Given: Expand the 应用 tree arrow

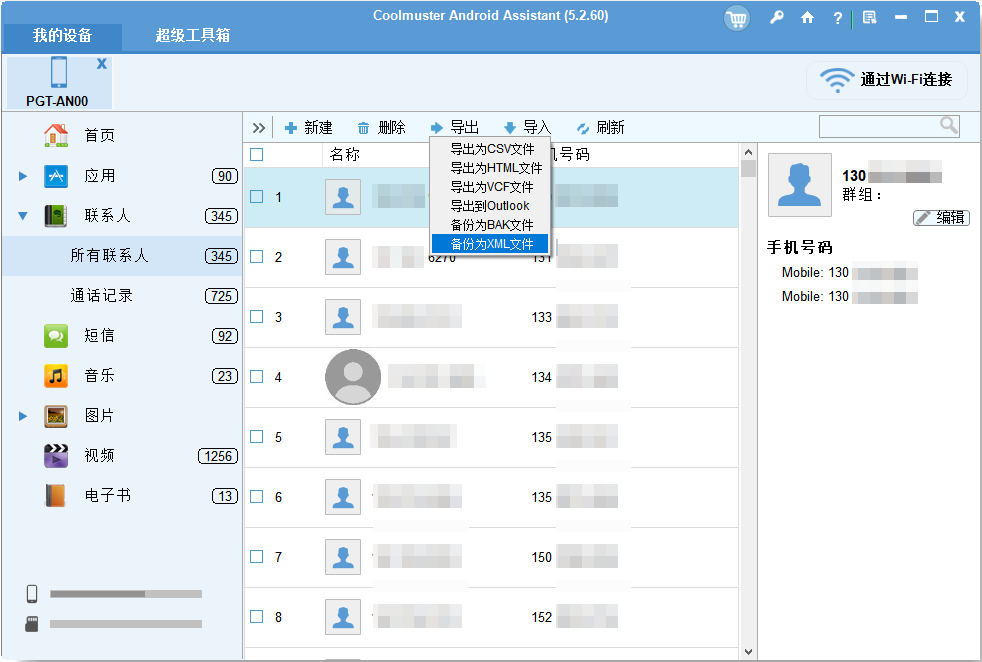Looking at the screenshot, I should 23,176.
